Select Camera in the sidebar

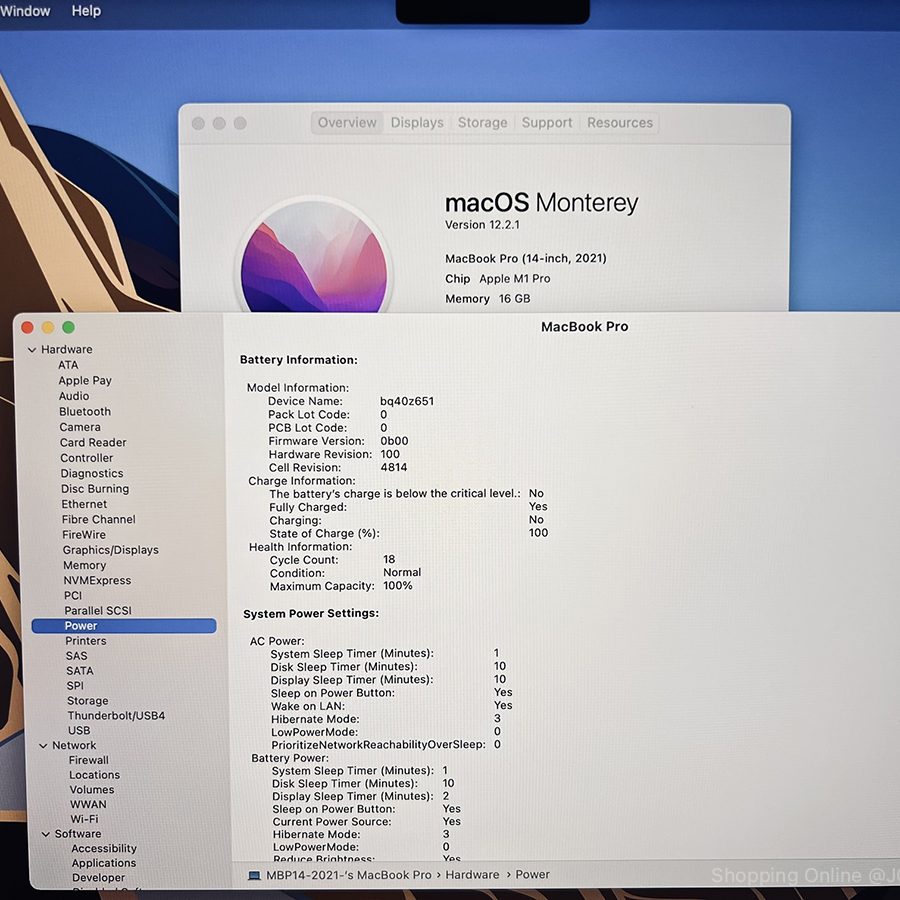(80, 427)
